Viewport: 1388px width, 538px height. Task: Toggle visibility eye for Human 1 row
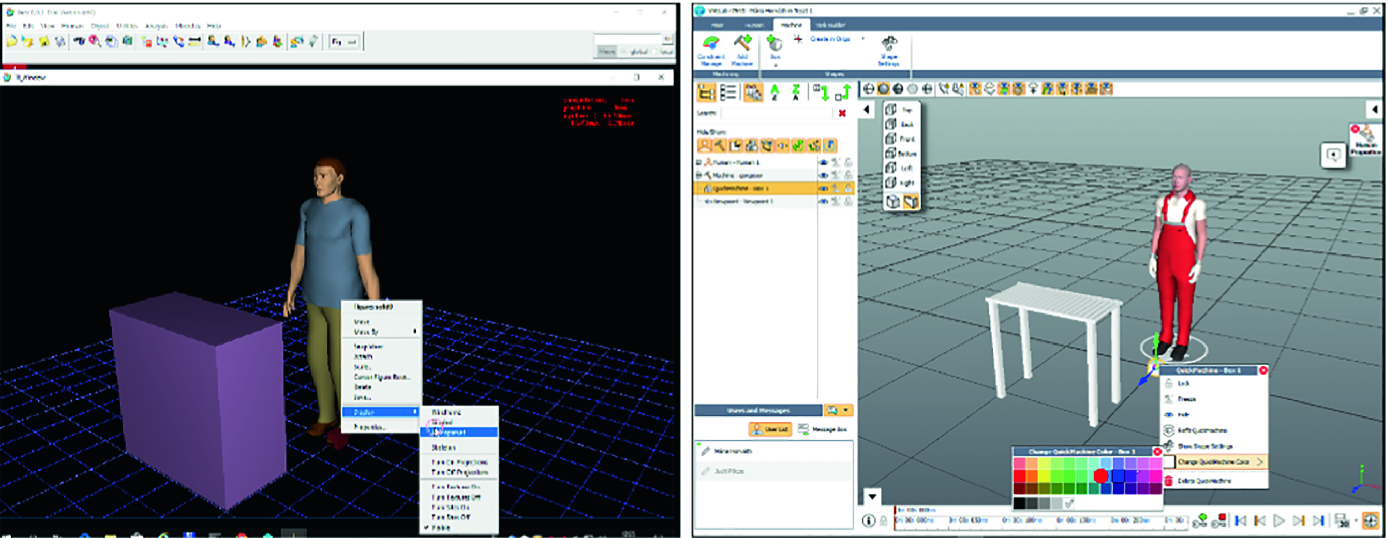click(824, 161)
